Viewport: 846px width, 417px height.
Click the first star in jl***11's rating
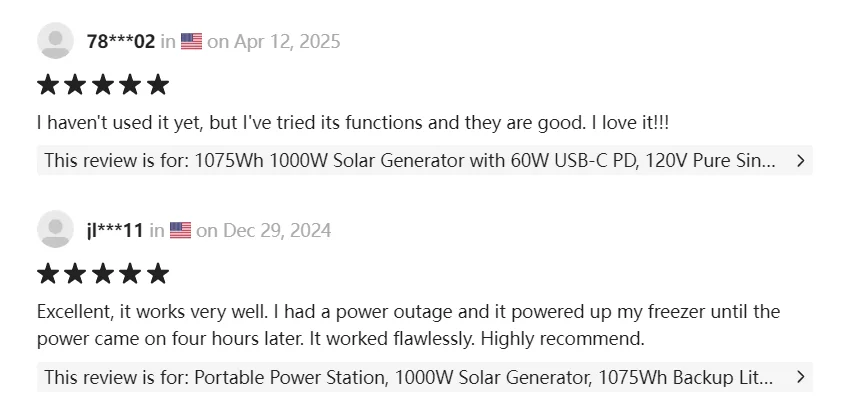(x=48, y=274)
